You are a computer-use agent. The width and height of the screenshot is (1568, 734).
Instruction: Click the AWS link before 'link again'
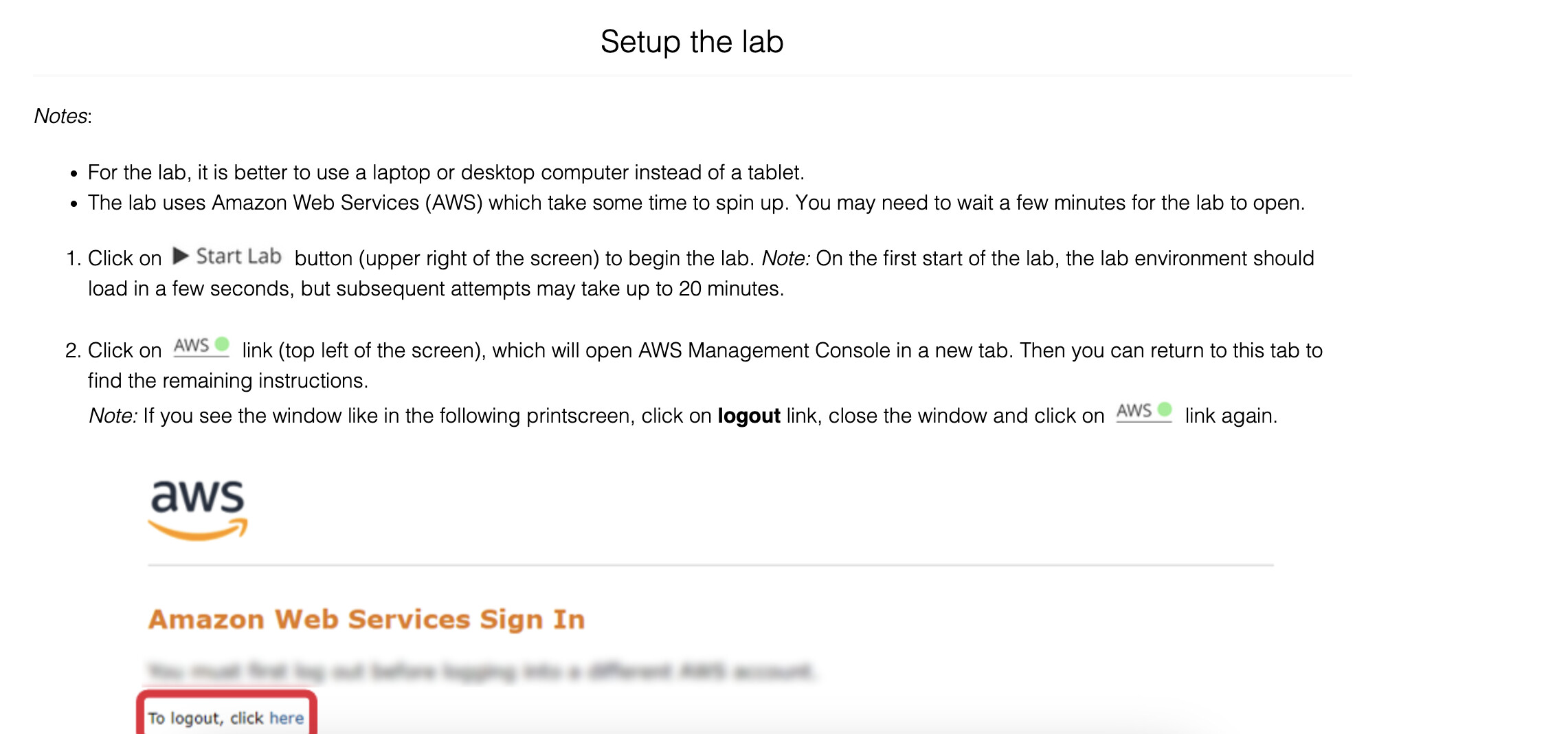pyautogui.click(x=1134, y=411)
